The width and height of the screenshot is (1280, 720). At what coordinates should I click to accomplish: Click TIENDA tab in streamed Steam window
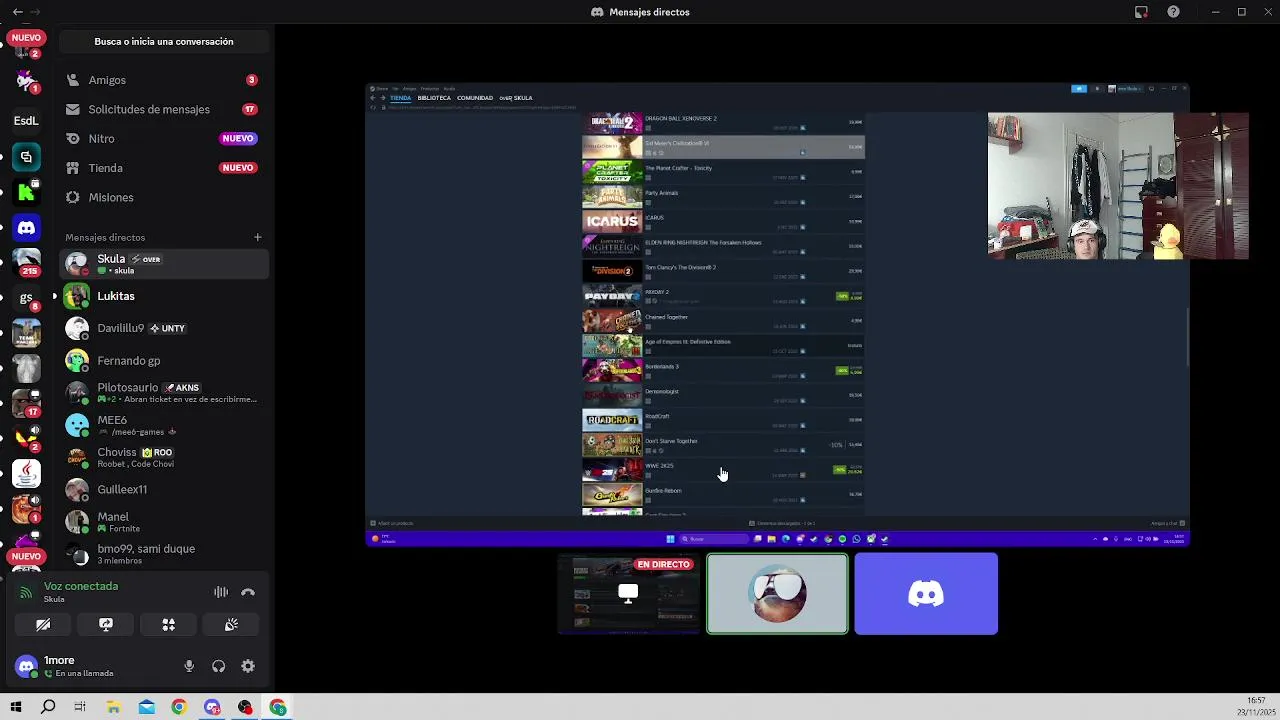pos(400,98)
